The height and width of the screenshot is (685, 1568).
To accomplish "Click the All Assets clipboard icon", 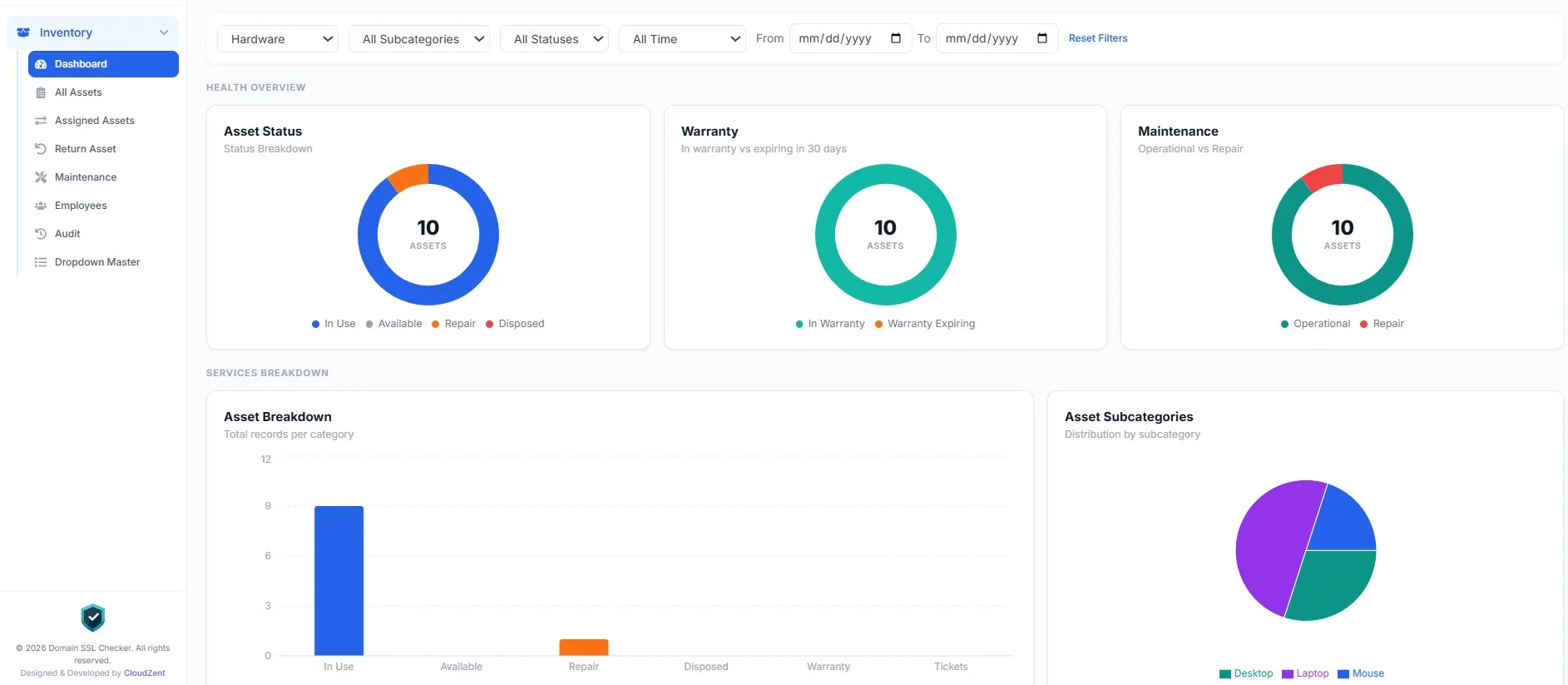I will pyautogui.click(x=41, y=92).
